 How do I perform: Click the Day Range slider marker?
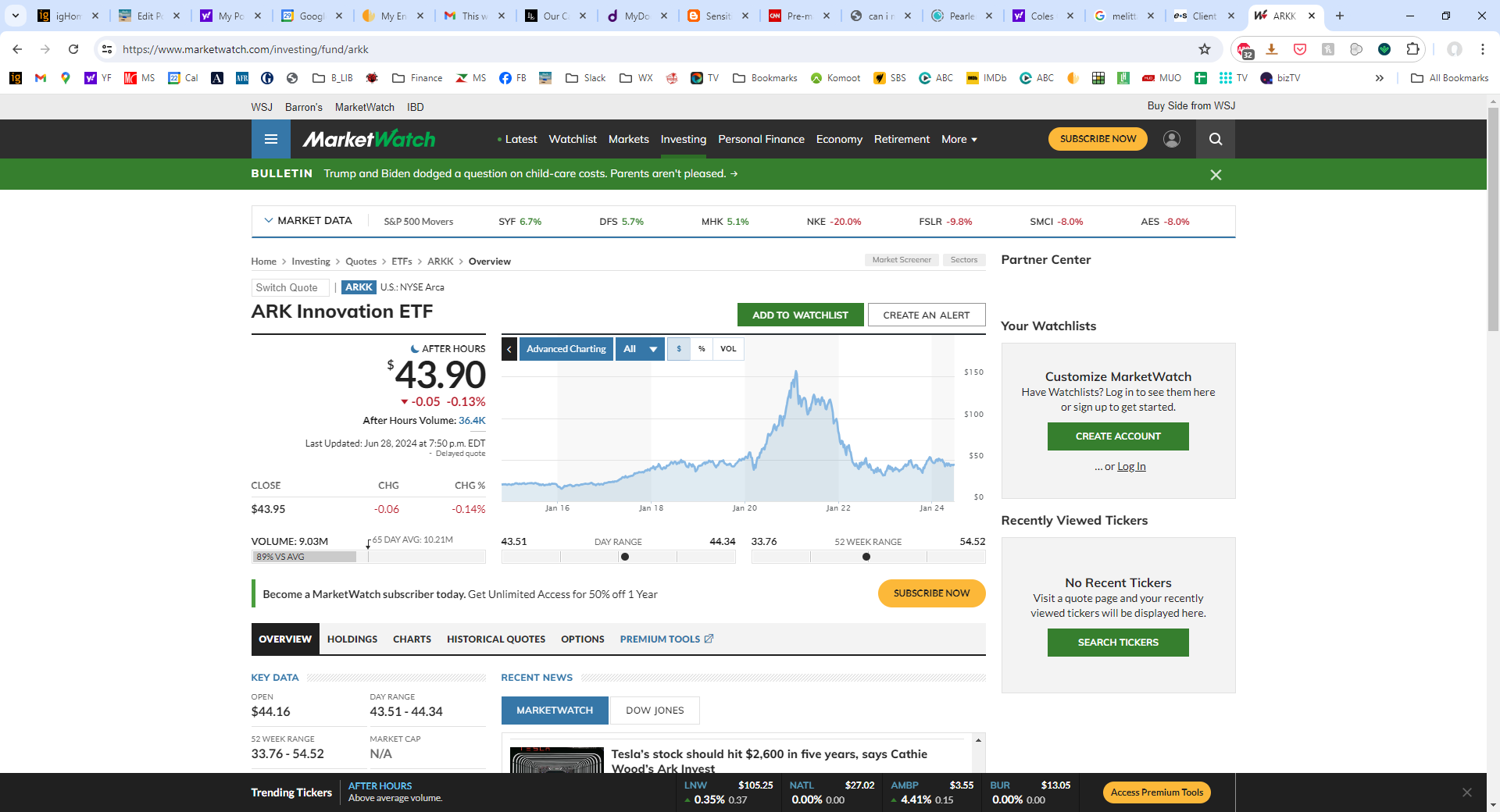point(624,557)
